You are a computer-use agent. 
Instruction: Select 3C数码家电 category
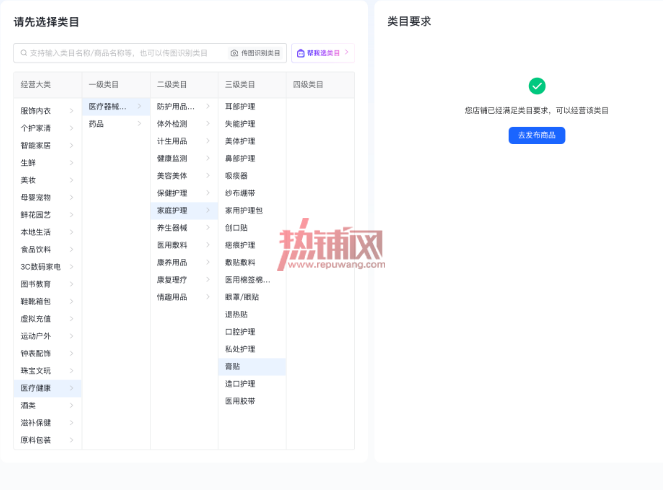click(47, 267)
